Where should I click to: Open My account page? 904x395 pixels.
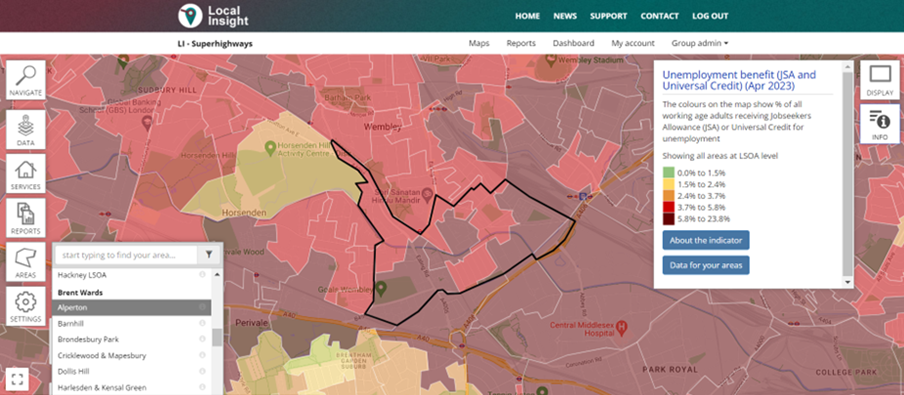pos(633,43)
